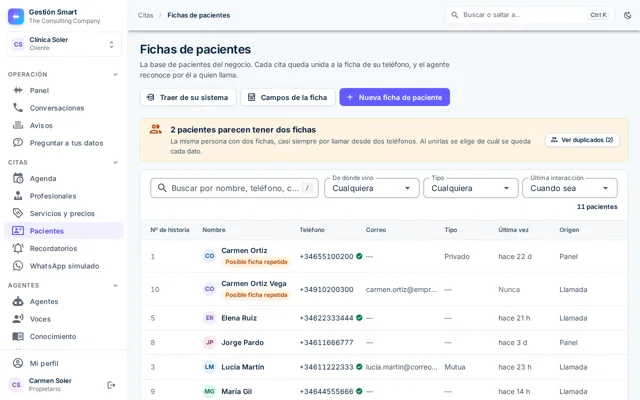Open Conversaciones phone icon

pyautogui.click(x=18, y=108)
